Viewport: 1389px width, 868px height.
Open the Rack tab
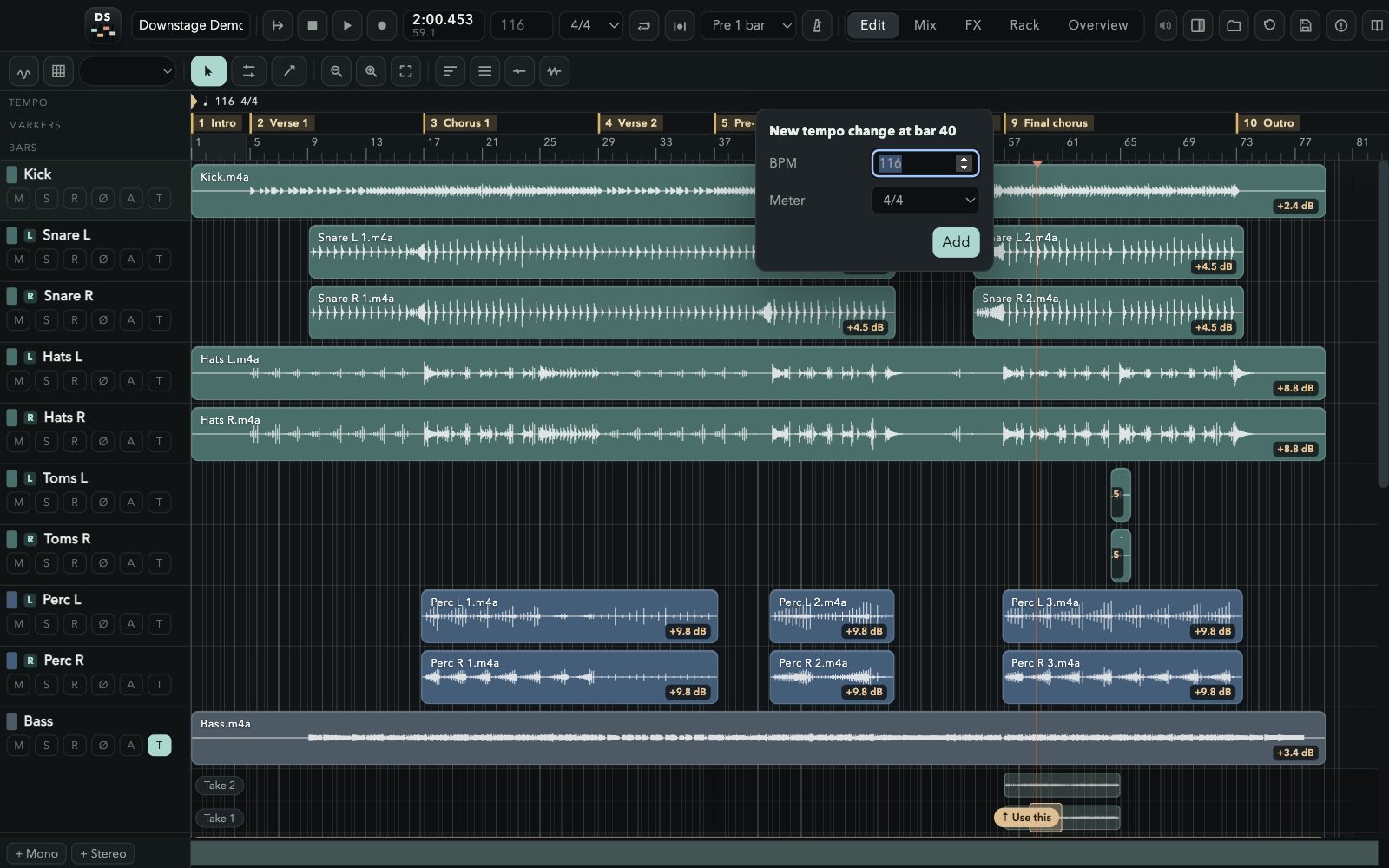1024,25
